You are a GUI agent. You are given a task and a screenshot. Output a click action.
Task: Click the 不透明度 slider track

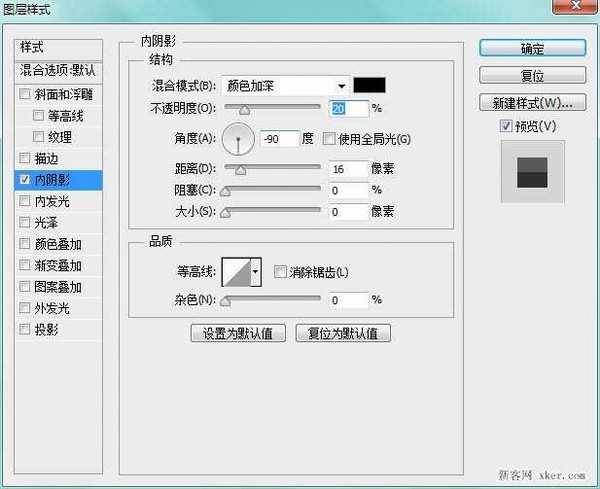pyautogui.click(x=272, y=107)
